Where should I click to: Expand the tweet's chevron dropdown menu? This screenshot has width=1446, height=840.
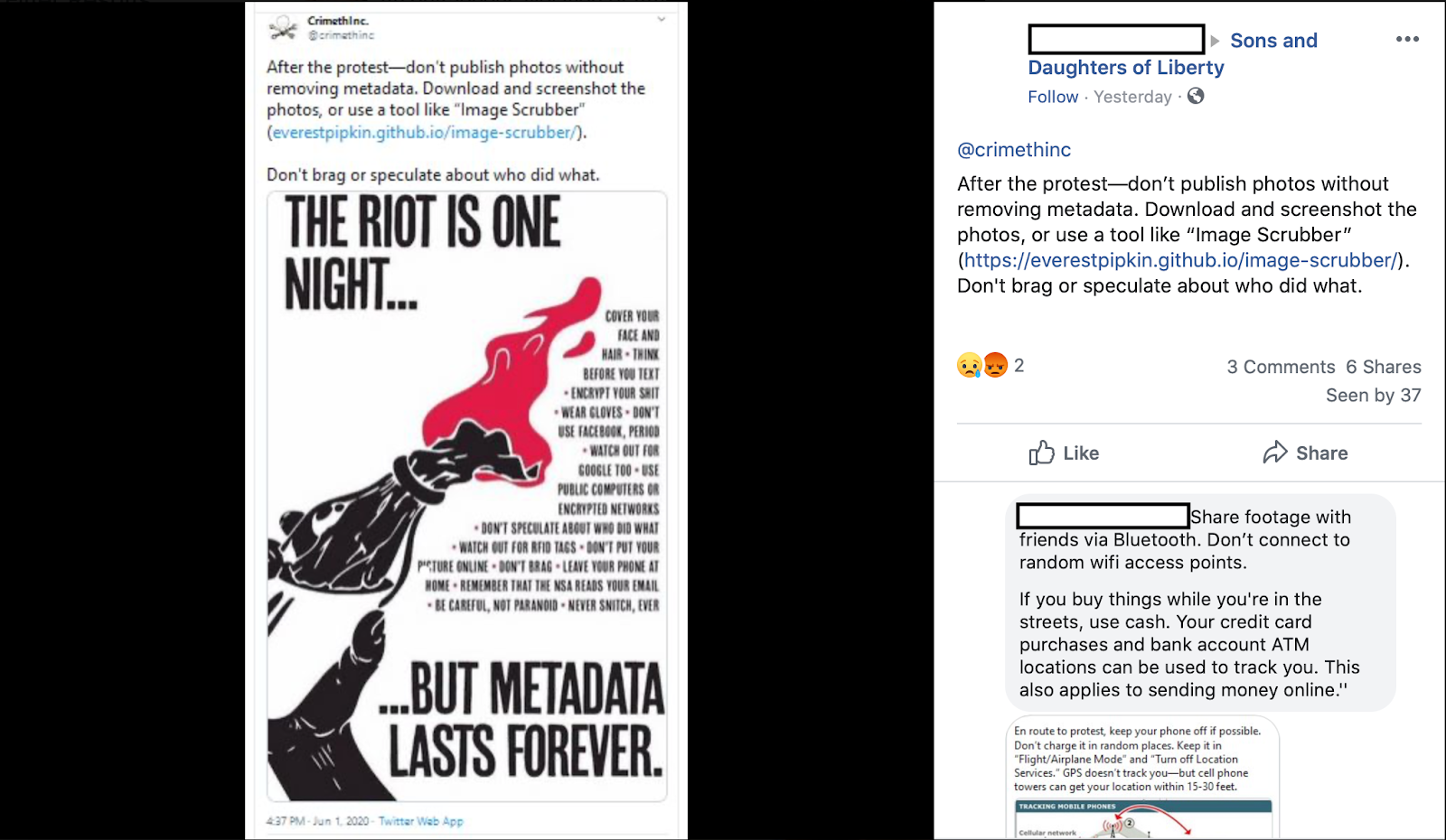[x=662, y=19]
